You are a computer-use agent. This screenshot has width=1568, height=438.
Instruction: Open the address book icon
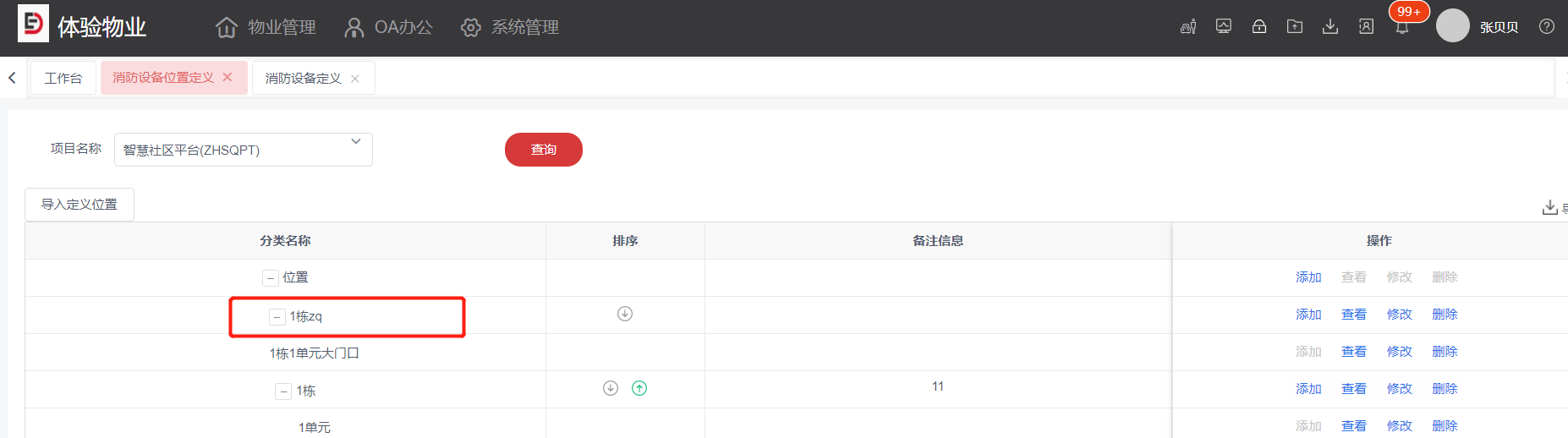pyautogui.click(x=1366, y=27)
